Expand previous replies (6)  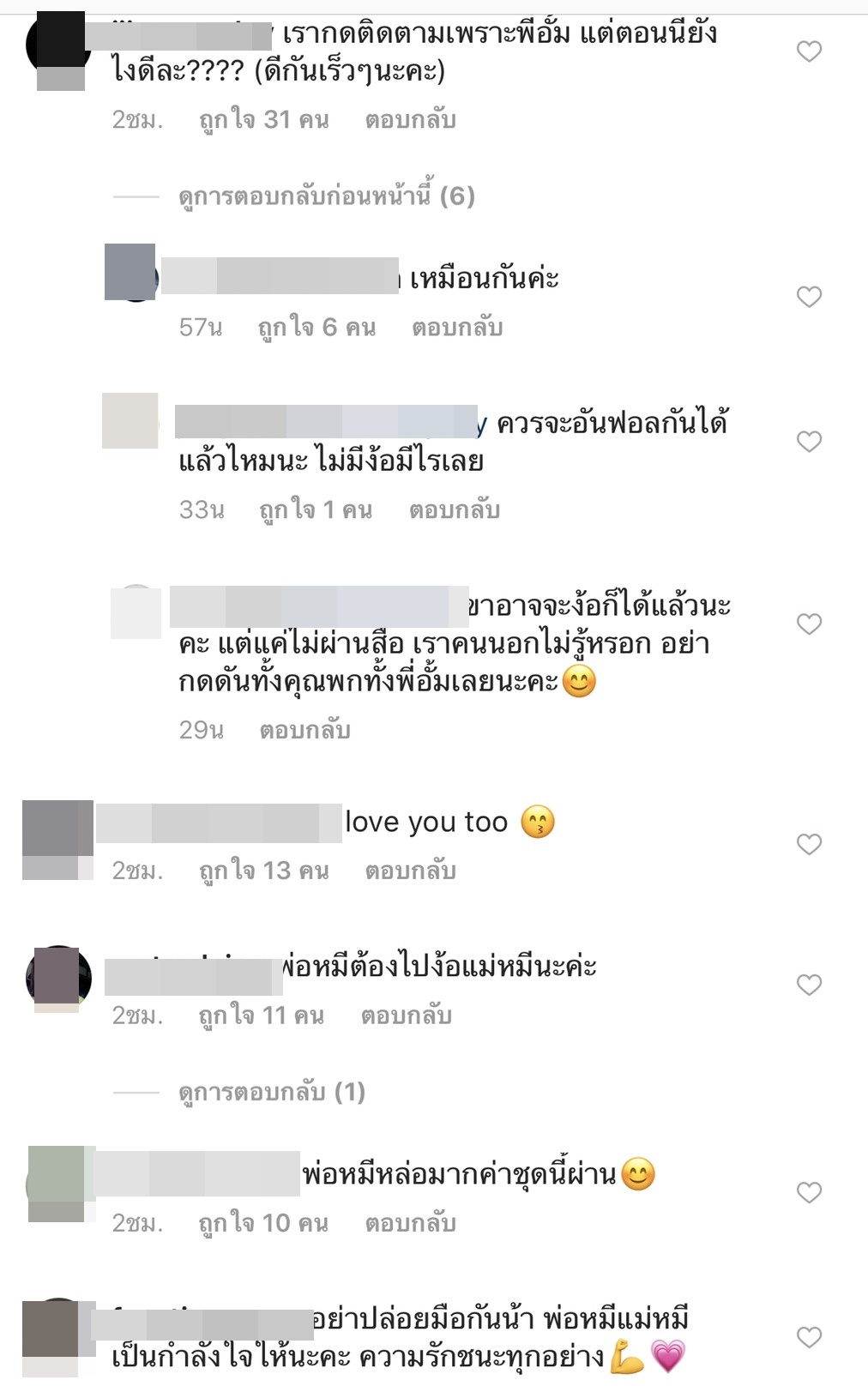point(327,196)
